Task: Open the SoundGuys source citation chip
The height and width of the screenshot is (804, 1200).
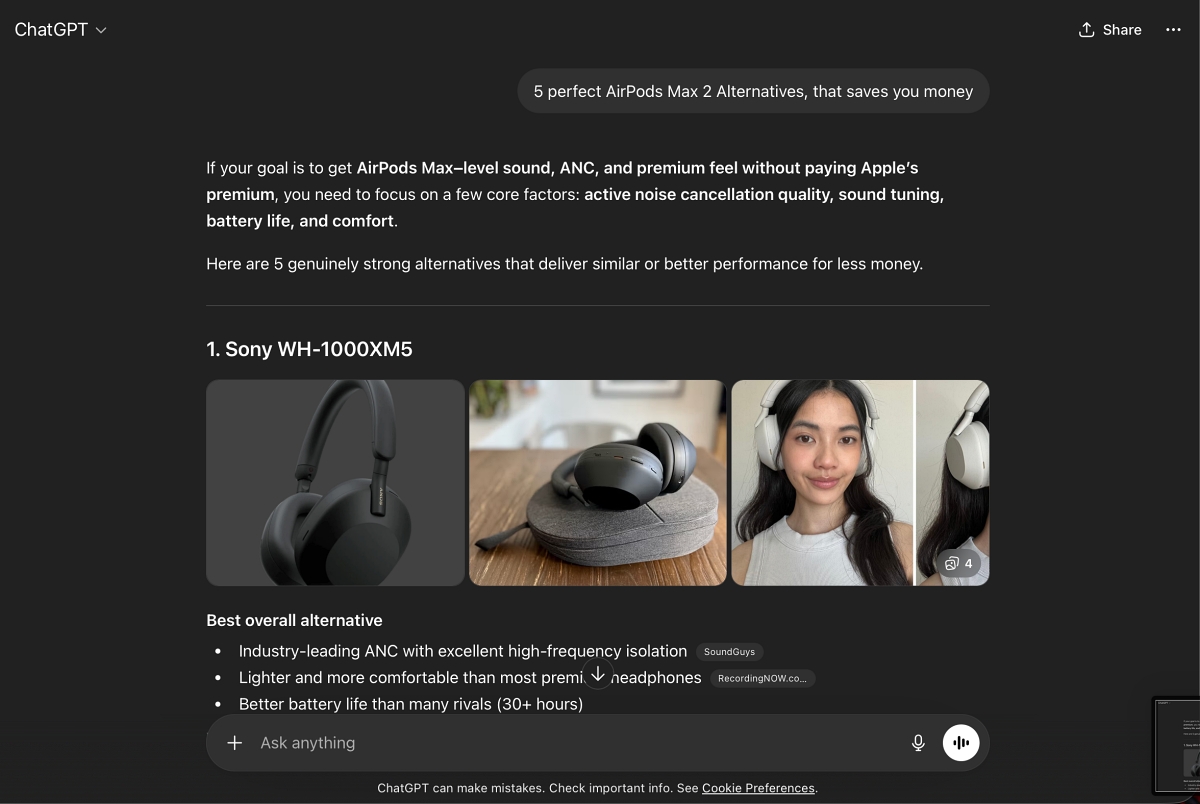Action: 729,652
